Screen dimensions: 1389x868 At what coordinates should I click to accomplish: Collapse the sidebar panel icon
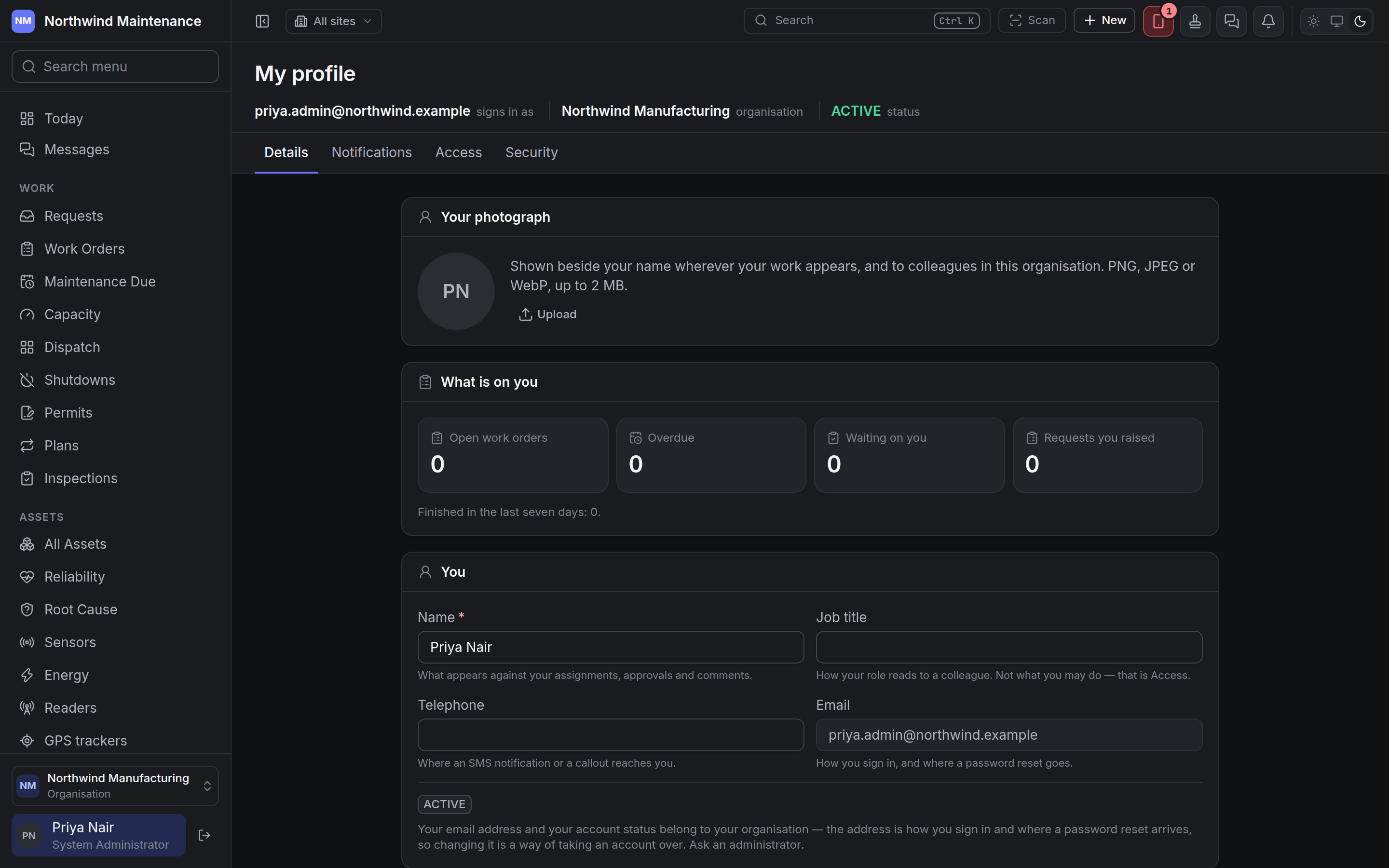262,21
